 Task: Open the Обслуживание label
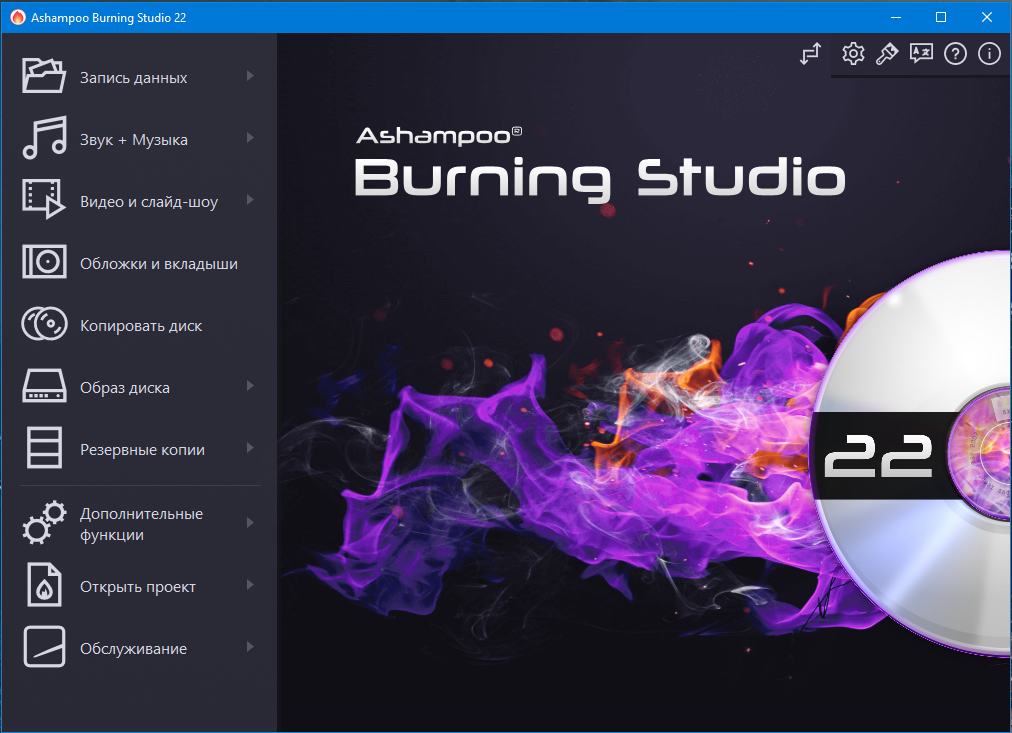134,649
